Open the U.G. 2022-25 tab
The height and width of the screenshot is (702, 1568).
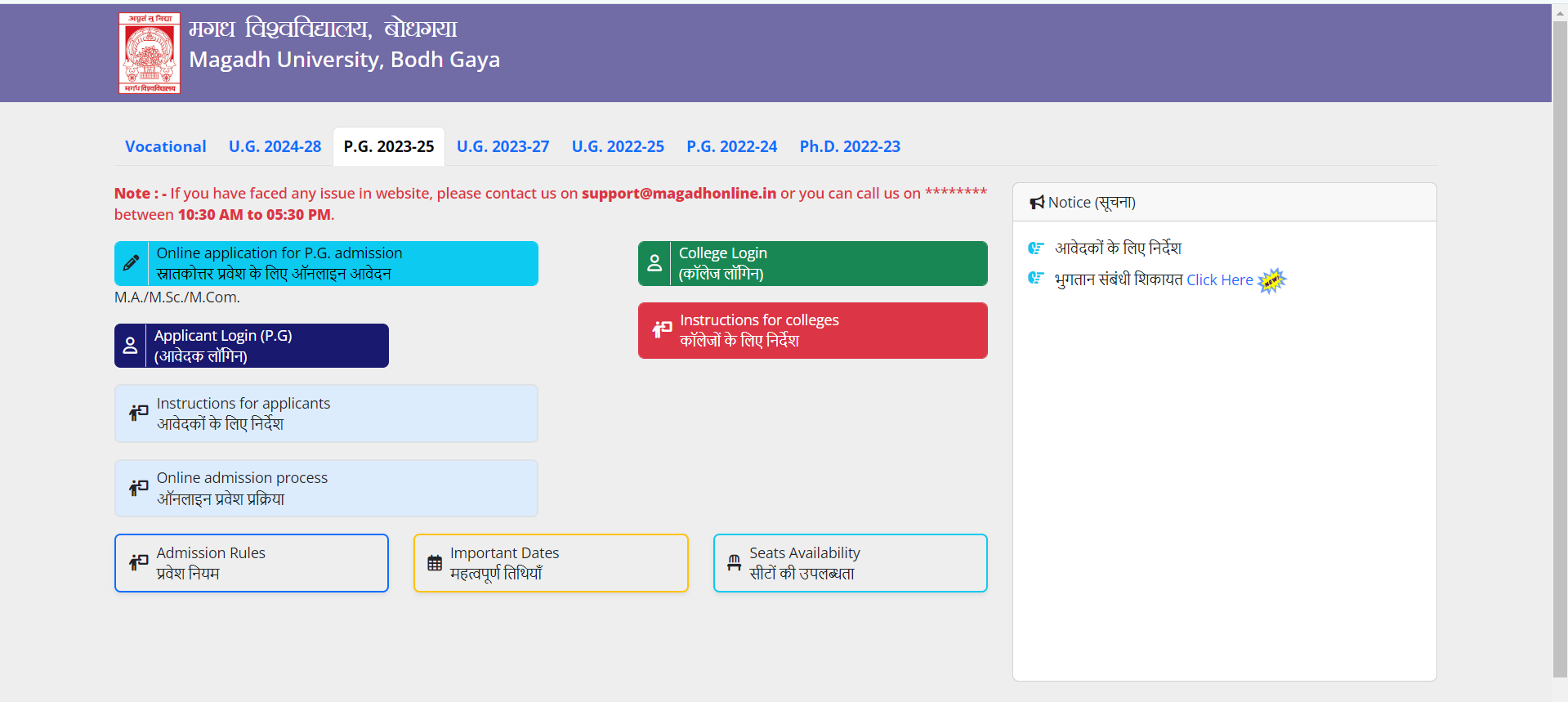[x=618, y=146]
